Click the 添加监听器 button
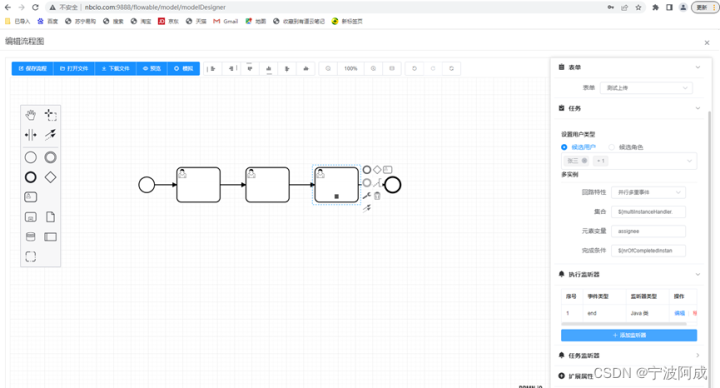 click(629, 335)
